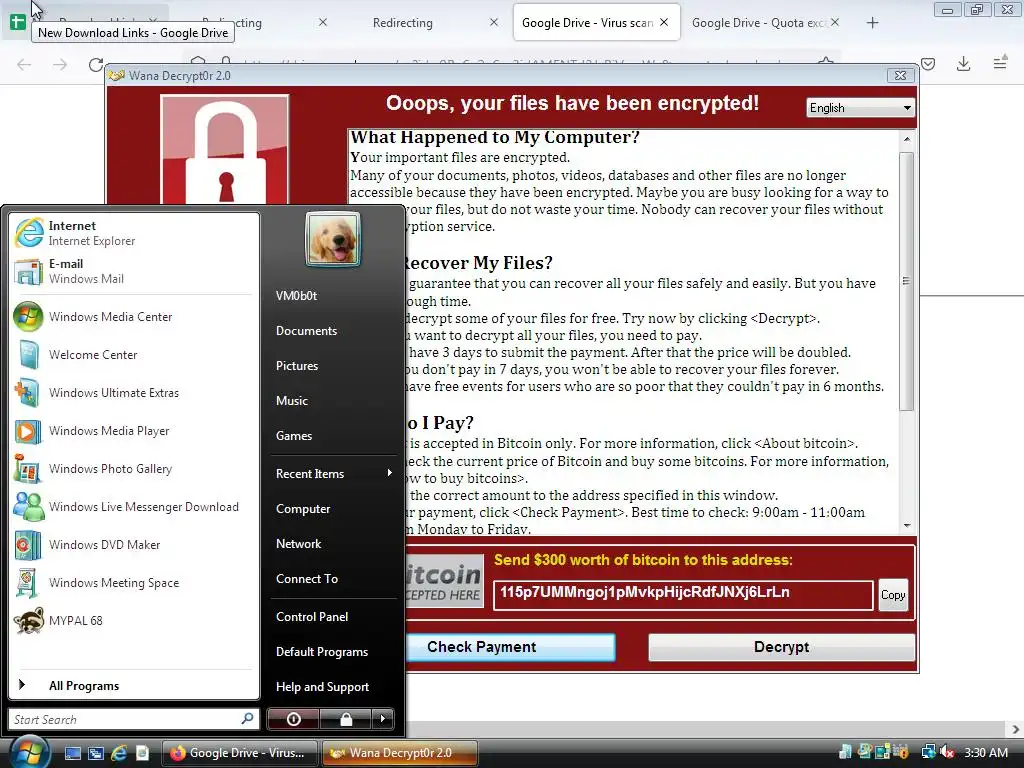Open VM0b0t user folder
The height and width of the screenshot is (768, 1024).
tap(333, 296)
